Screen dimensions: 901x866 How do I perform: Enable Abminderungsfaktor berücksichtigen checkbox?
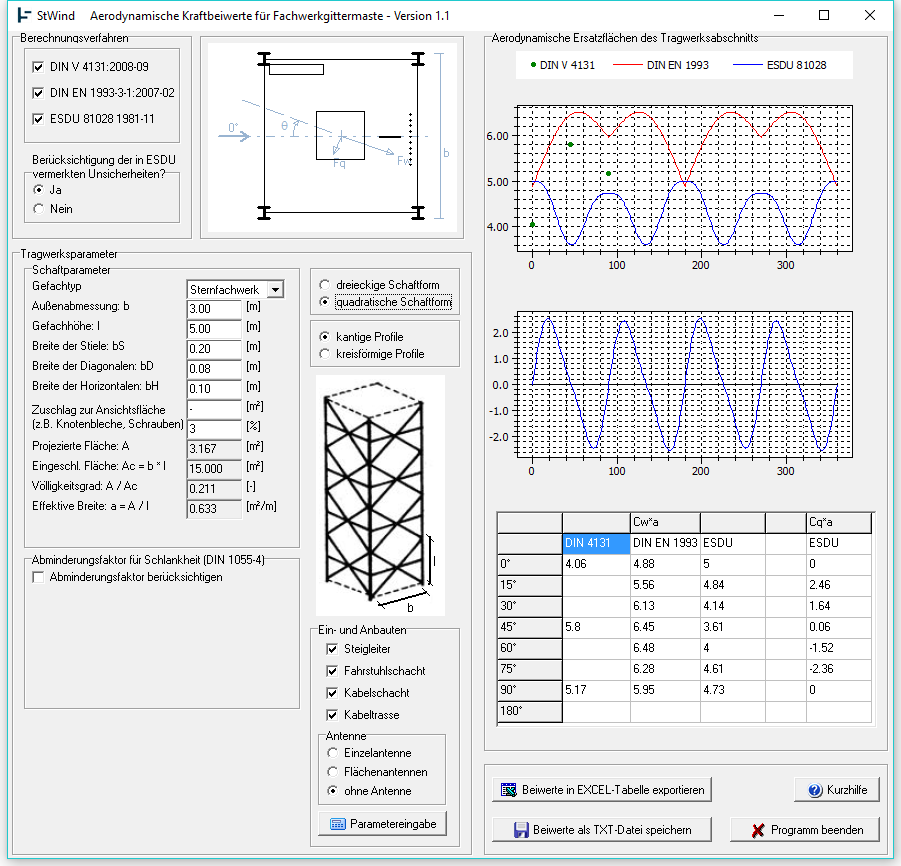(x=39, y=578)
